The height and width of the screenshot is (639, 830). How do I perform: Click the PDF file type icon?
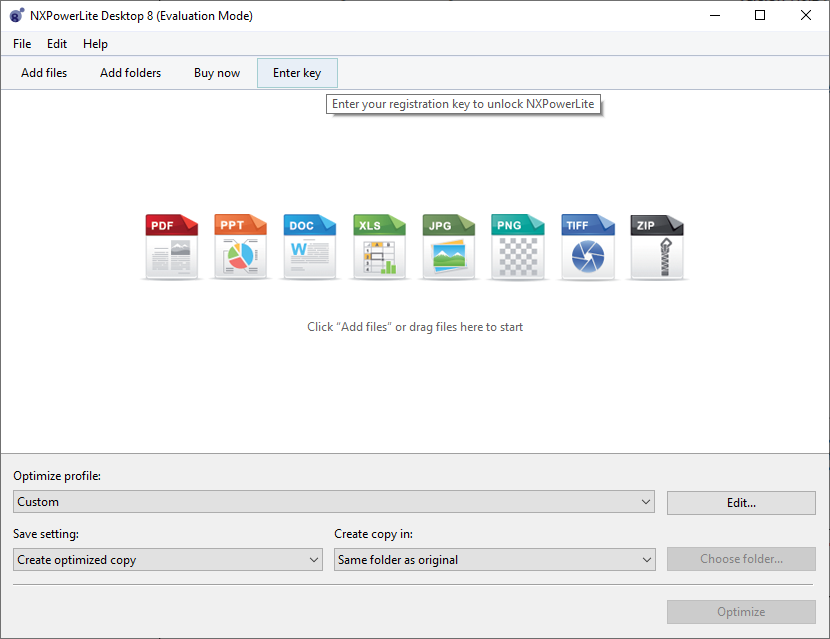[172, 246]
